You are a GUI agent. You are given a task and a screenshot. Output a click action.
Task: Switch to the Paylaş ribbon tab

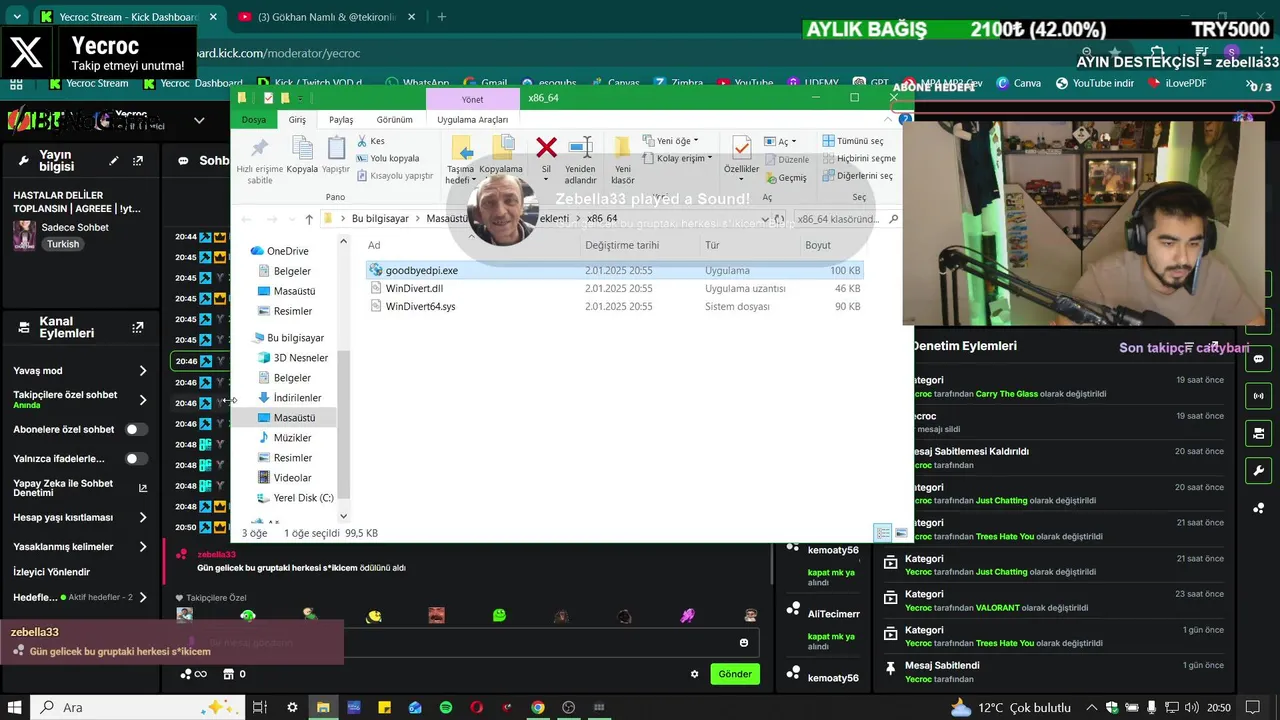tap(341, 119)
